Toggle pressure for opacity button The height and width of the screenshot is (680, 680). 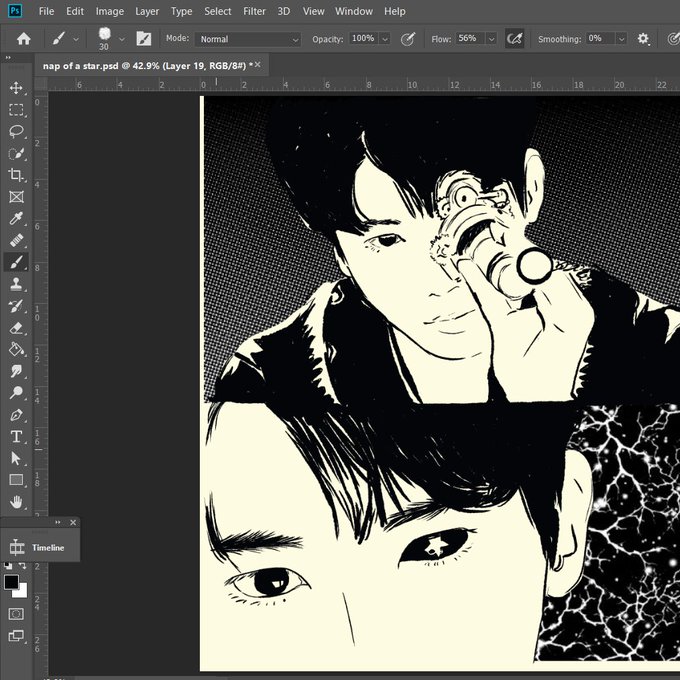[408, 39]
